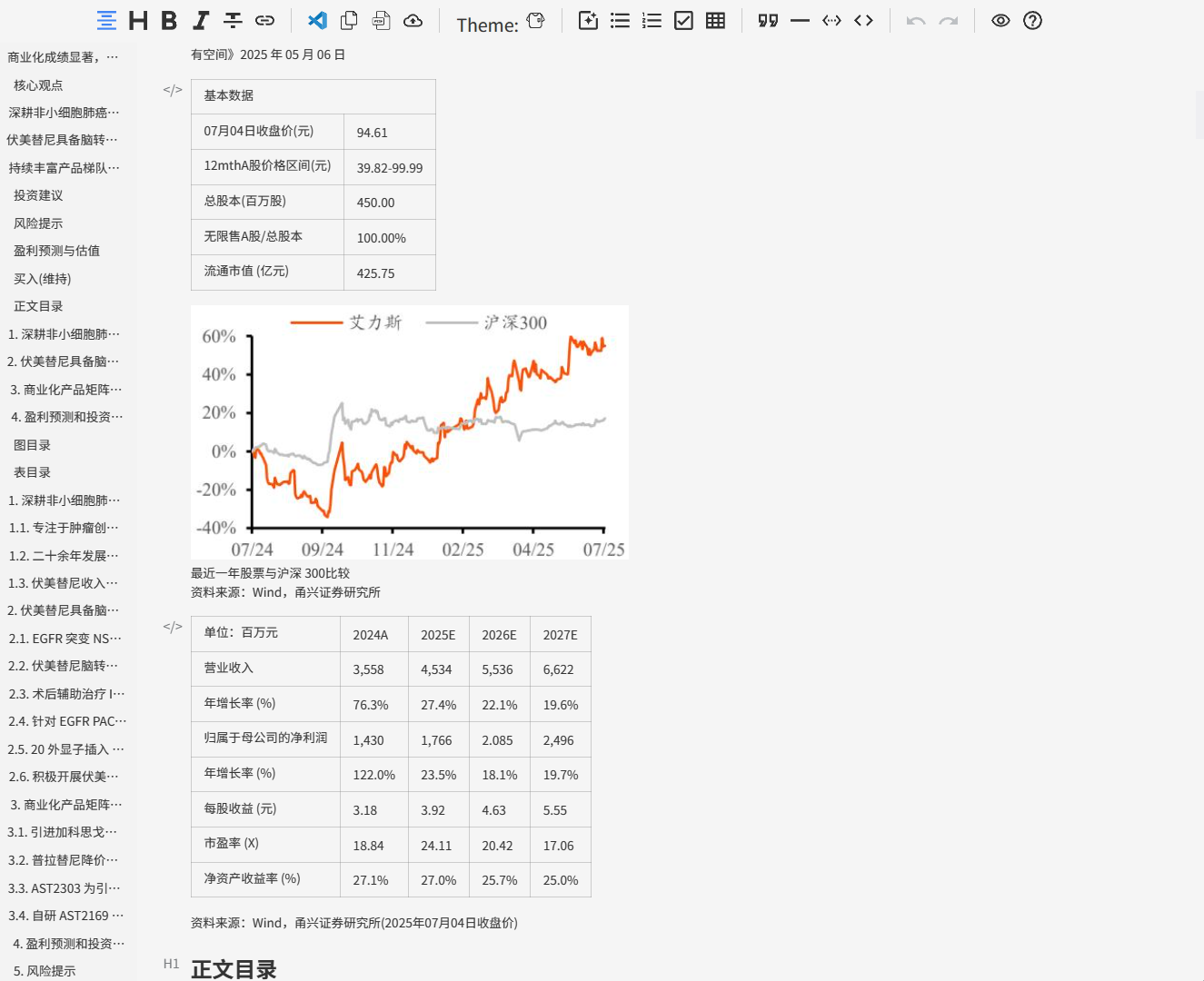Insert a block quote
Screen dimensions: 1204x981
[768, 20]
